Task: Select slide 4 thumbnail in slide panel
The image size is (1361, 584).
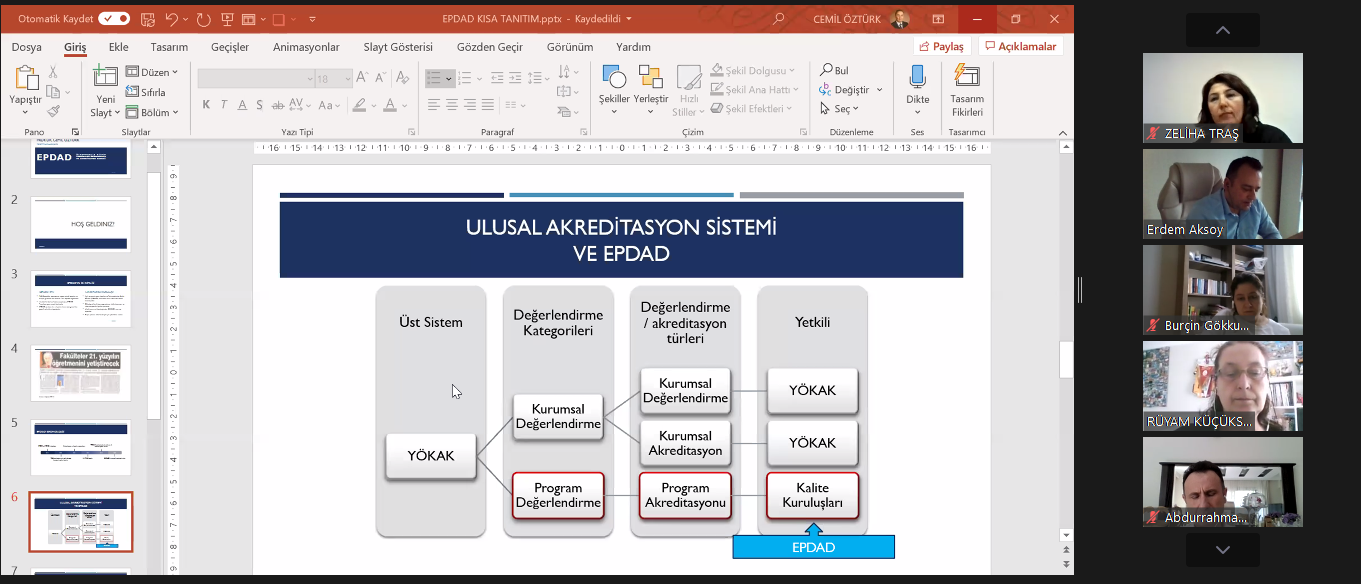Action: (x=80, y=373)
